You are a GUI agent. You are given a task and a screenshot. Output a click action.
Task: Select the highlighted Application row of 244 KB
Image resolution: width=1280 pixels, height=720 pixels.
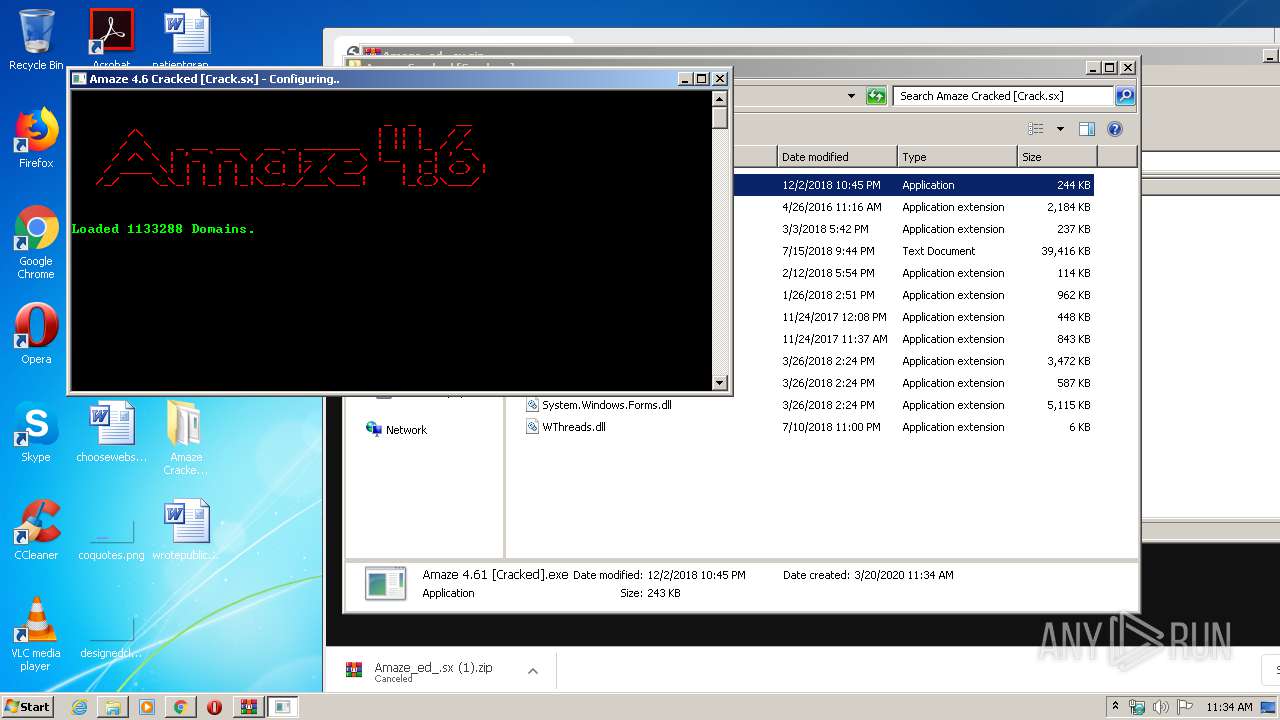(912, 185)
